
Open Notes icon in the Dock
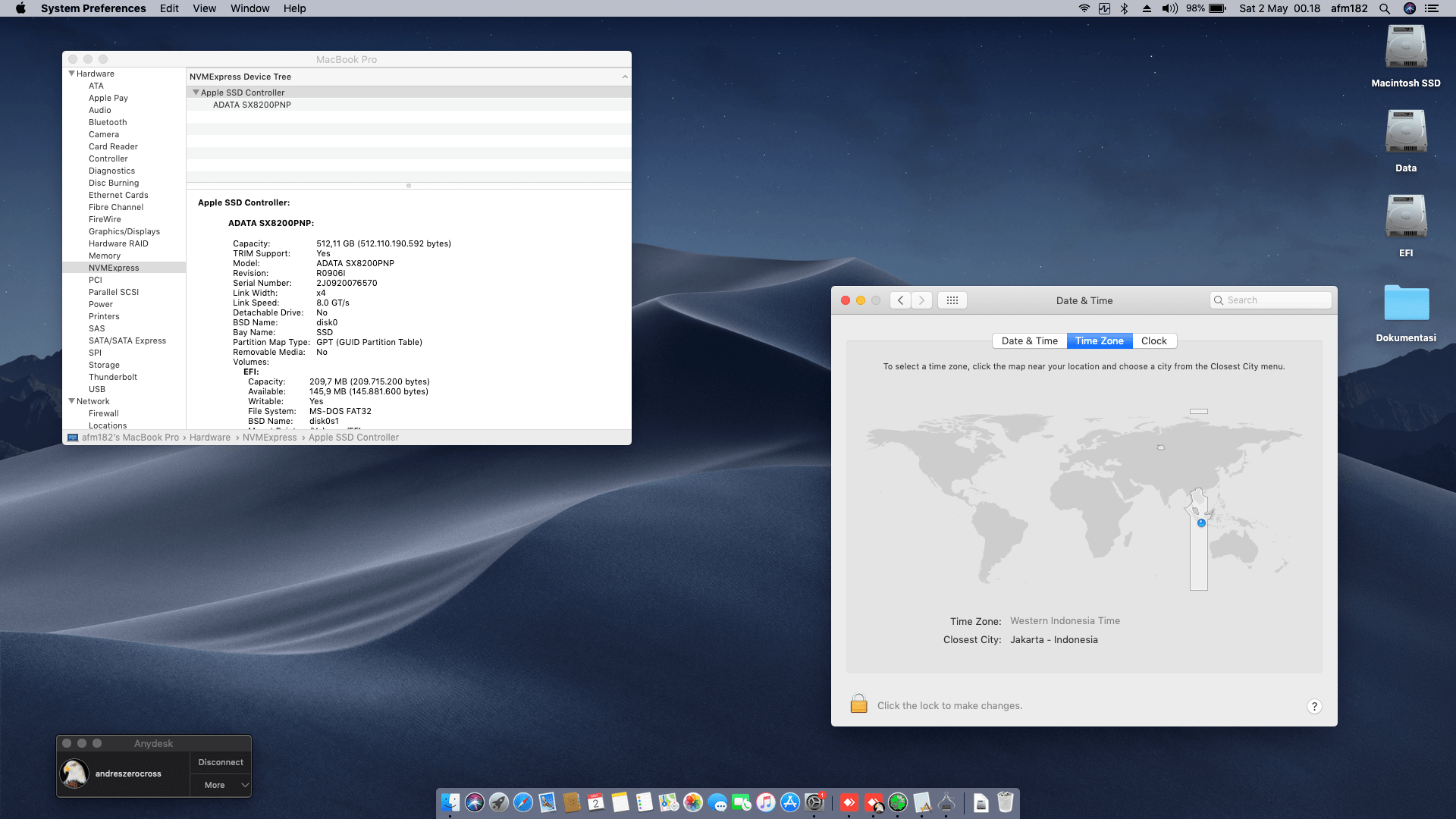tap(620, 802)
